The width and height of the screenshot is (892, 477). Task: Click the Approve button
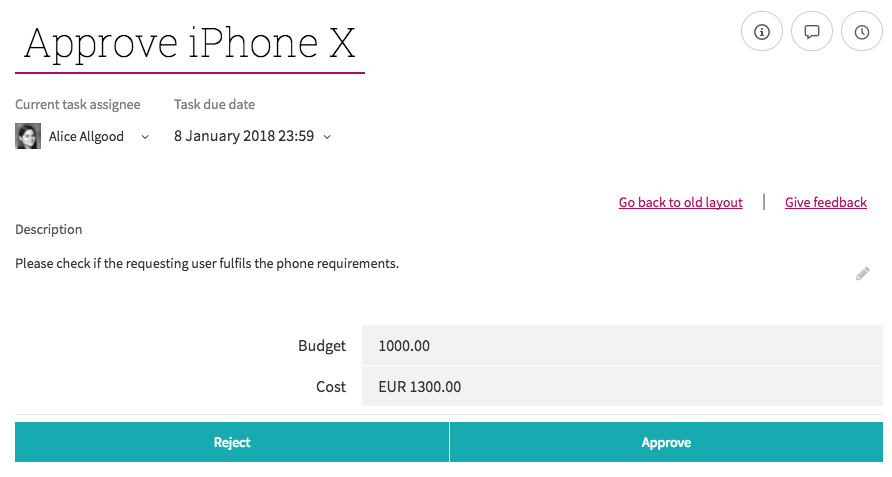click(666, 442)
